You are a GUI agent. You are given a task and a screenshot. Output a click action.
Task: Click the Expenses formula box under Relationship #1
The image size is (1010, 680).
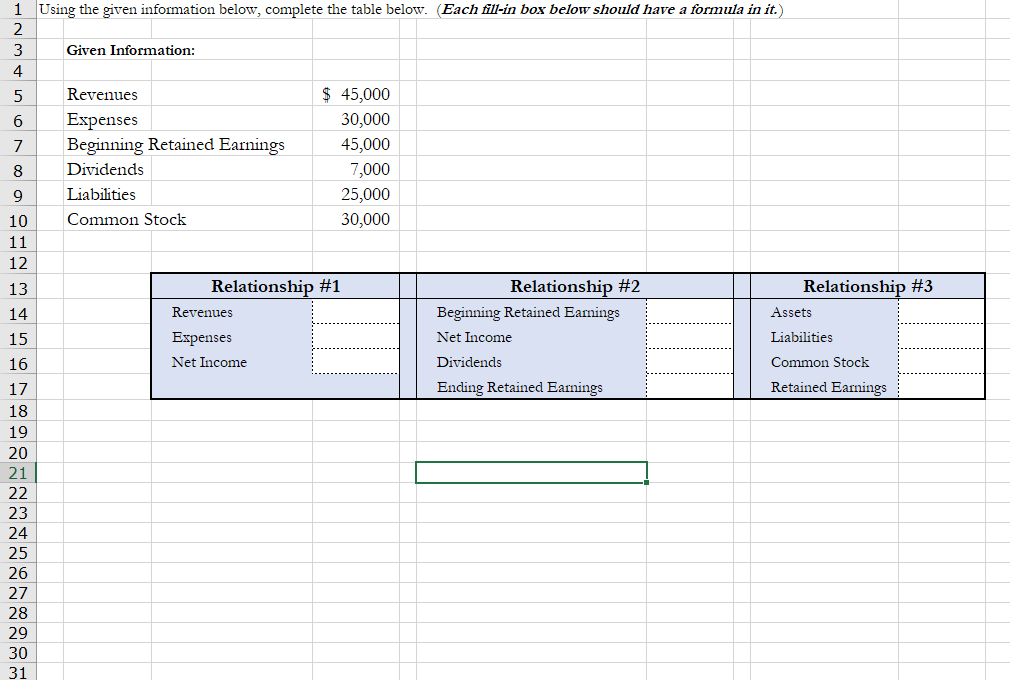[355, 339]
